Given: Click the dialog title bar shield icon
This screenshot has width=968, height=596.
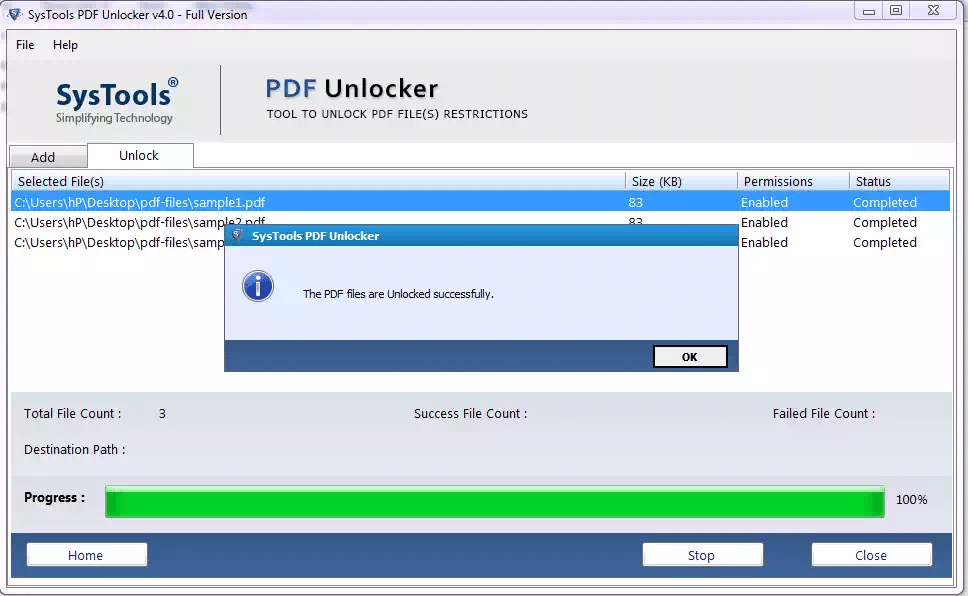Looking at the screenshot, I should (238, 235).
